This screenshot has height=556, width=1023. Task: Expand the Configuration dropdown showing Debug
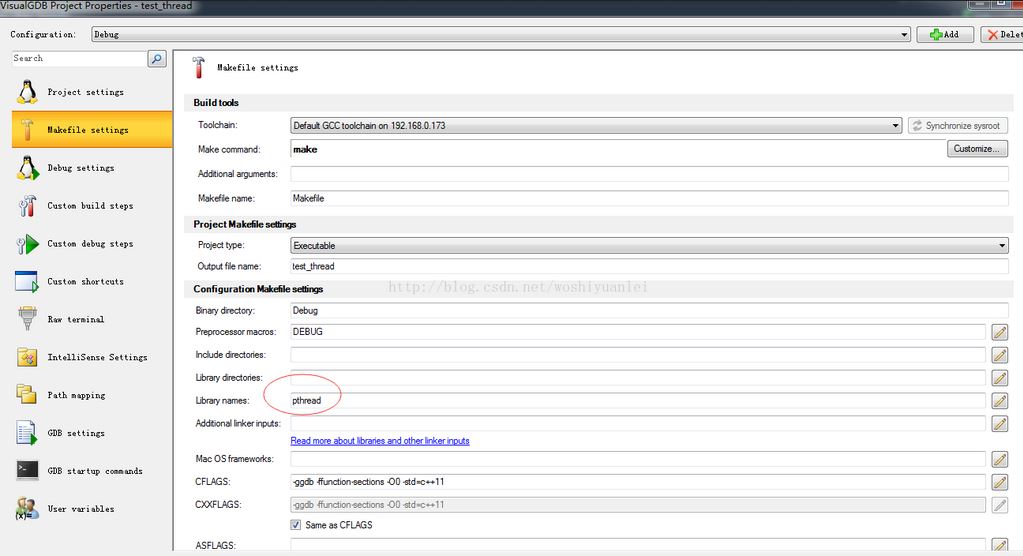point(903,34)
